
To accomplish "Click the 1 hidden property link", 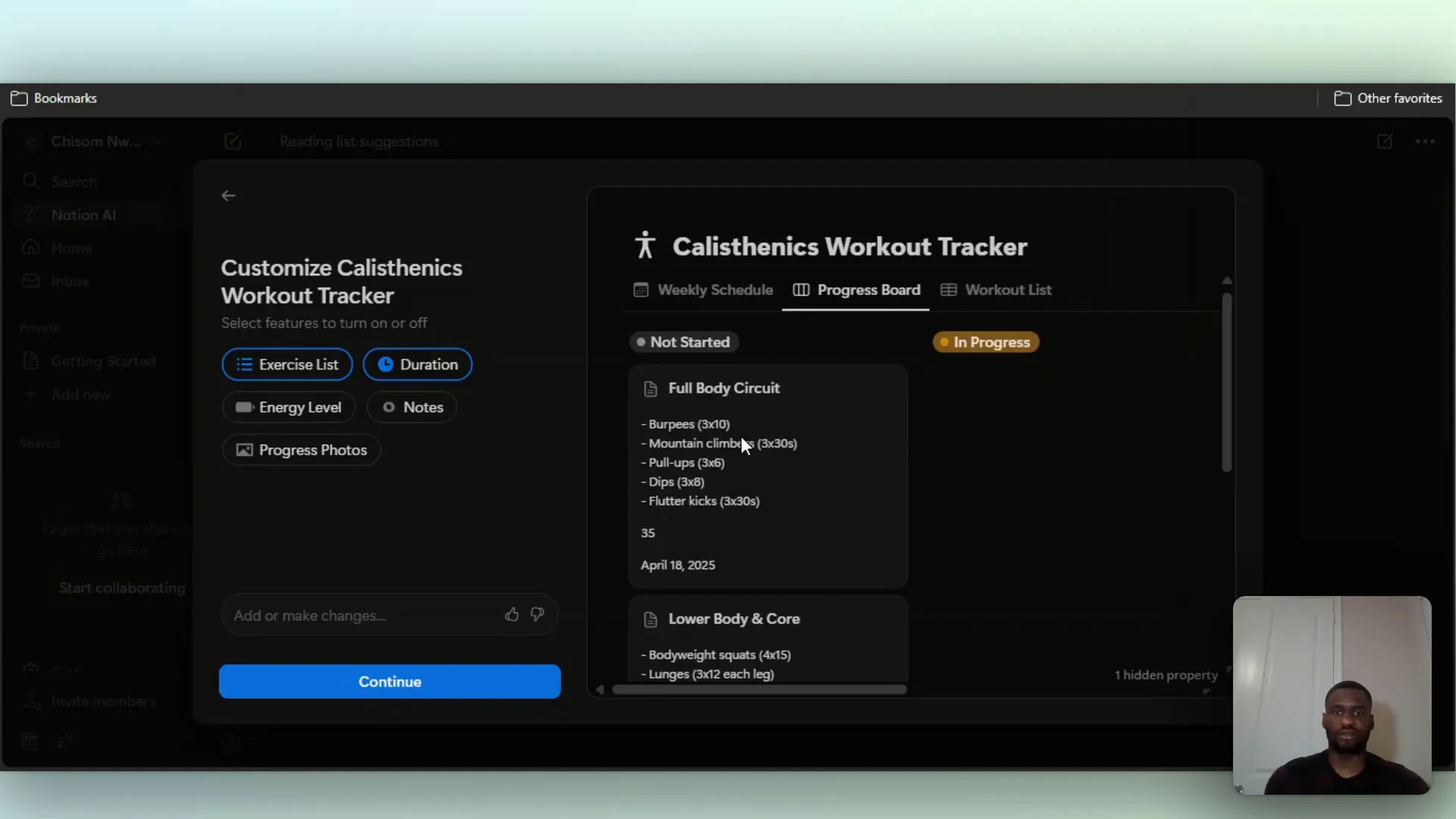I will [x=1166, y=675].
